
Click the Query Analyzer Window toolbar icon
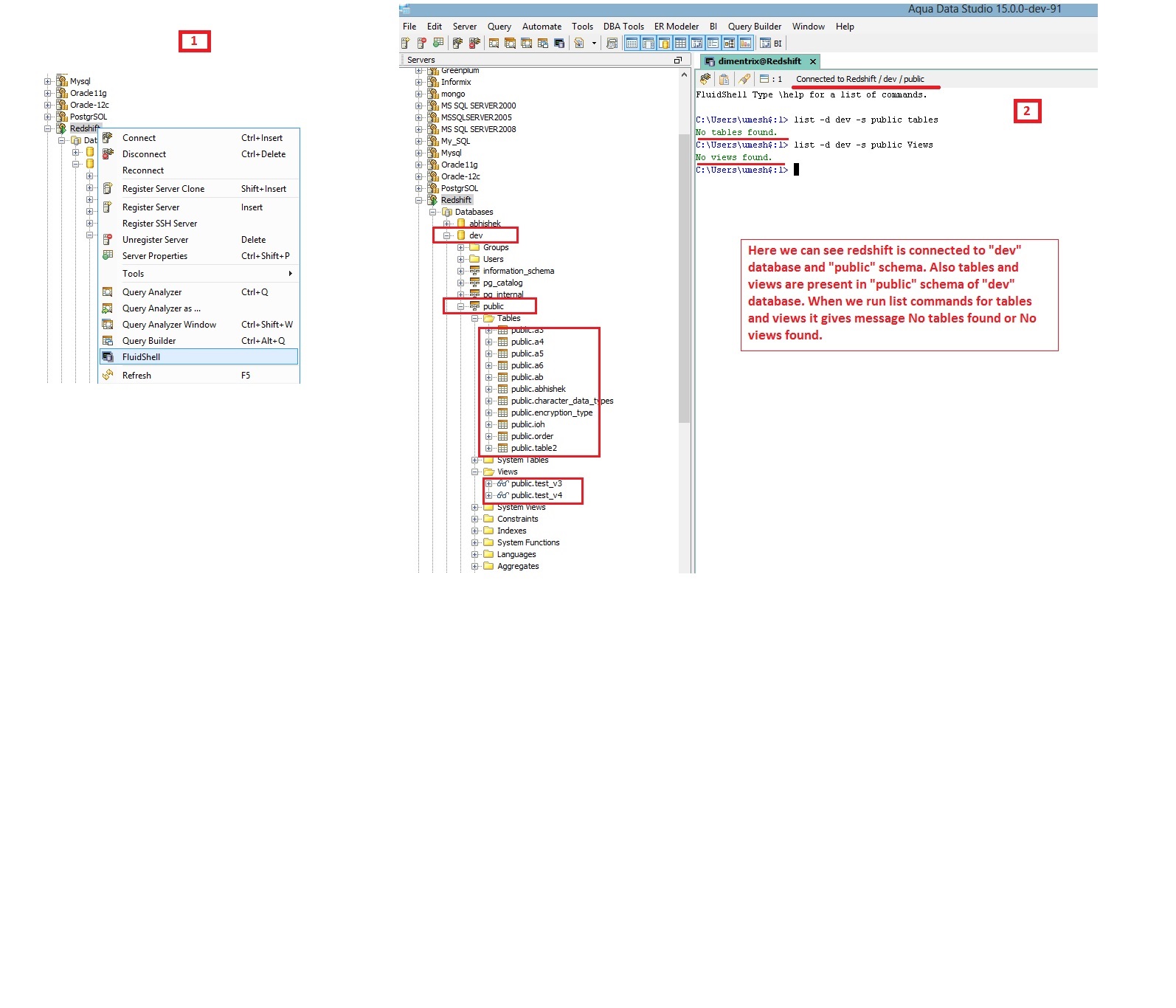pyautogui.click(x=526, y=44)
